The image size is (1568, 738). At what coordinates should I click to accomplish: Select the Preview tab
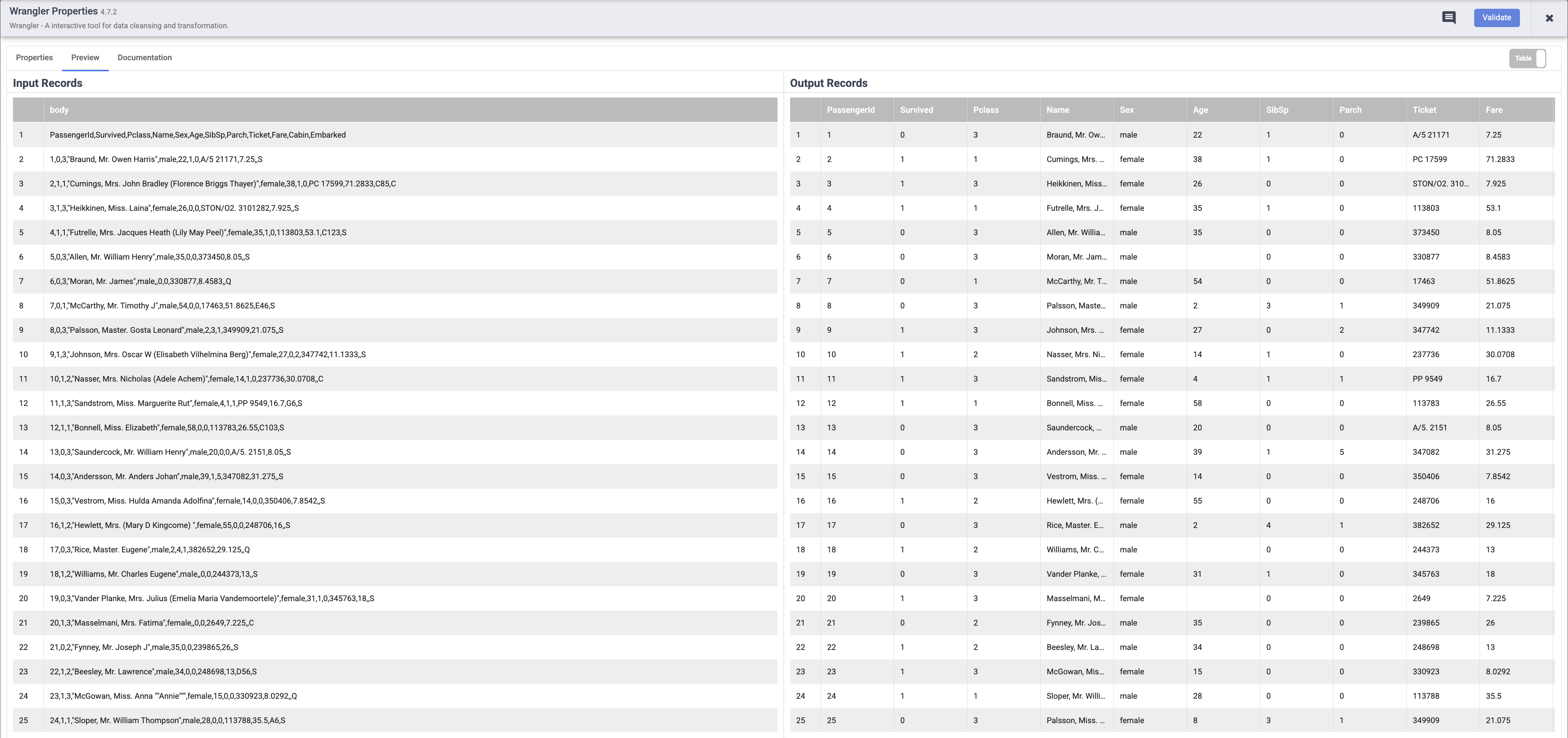pyautogui.click(x=85, y=58)
